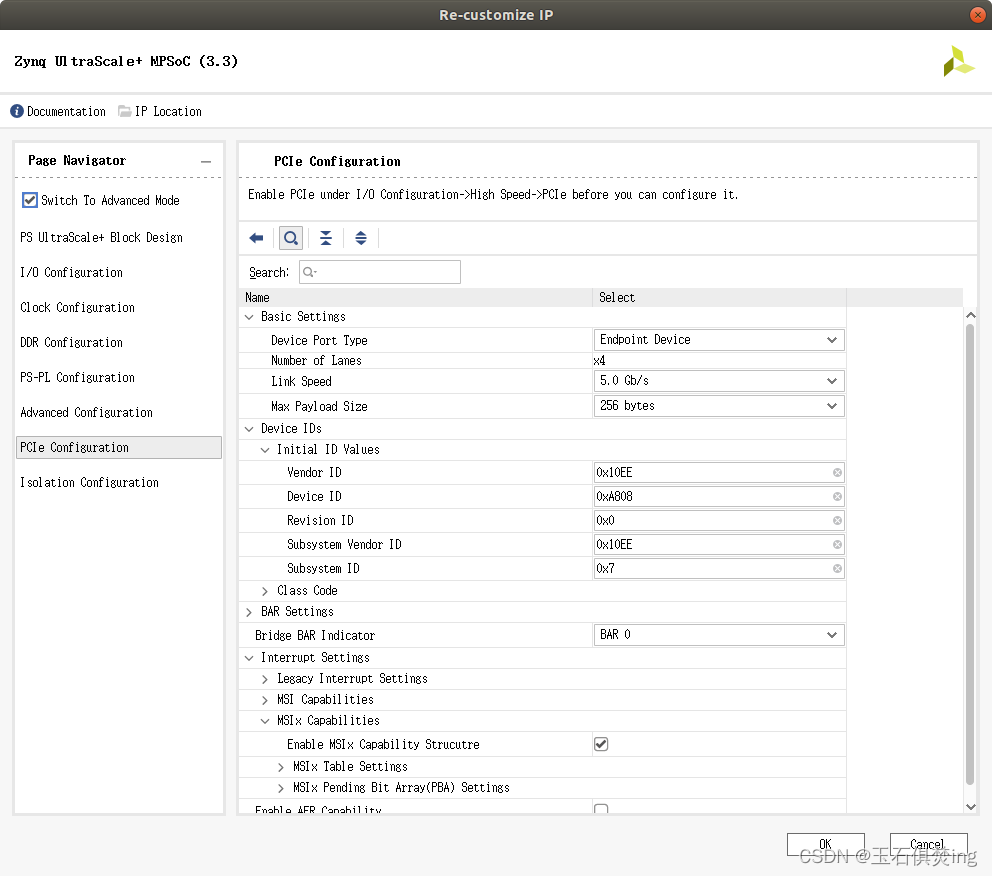
Task: Go to DDR Configuration page
Action: 71,343
